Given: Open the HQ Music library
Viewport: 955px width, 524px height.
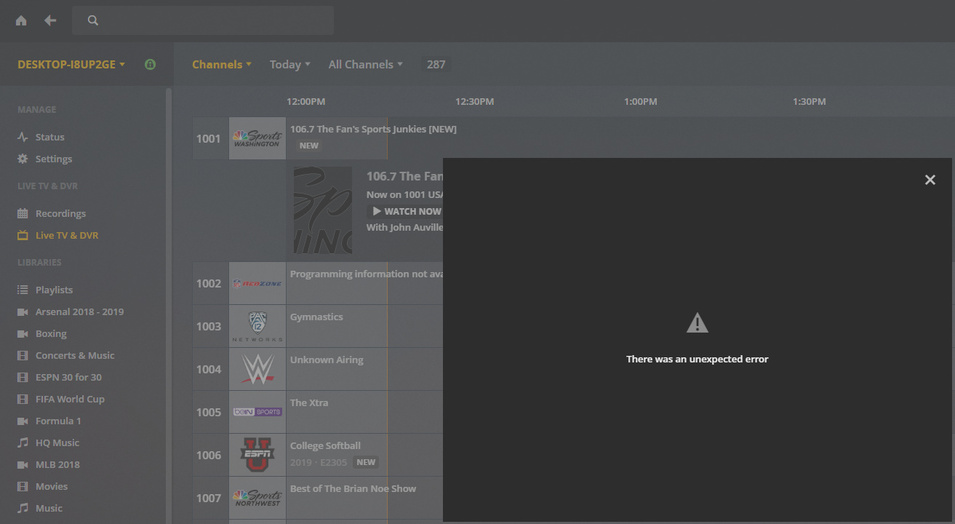Looking at the screenshot, I should click(57, 443).
